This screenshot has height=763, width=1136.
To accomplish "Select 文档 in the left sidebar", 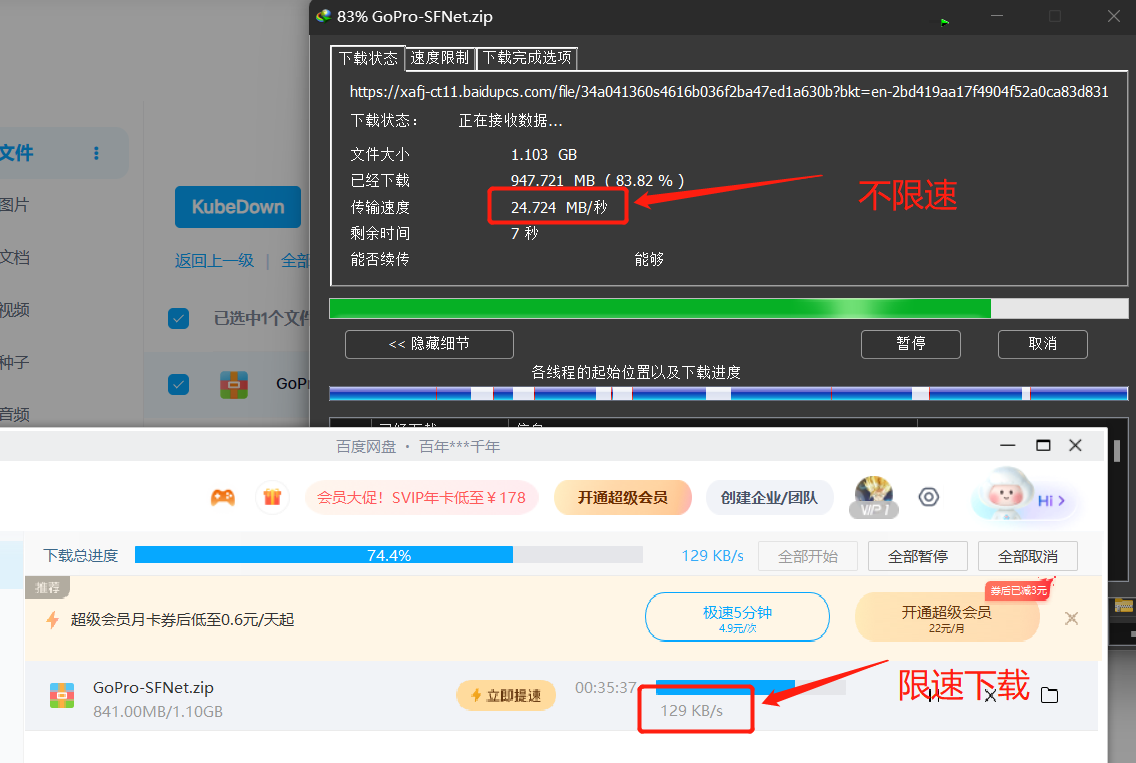I will tap(14, 257).
